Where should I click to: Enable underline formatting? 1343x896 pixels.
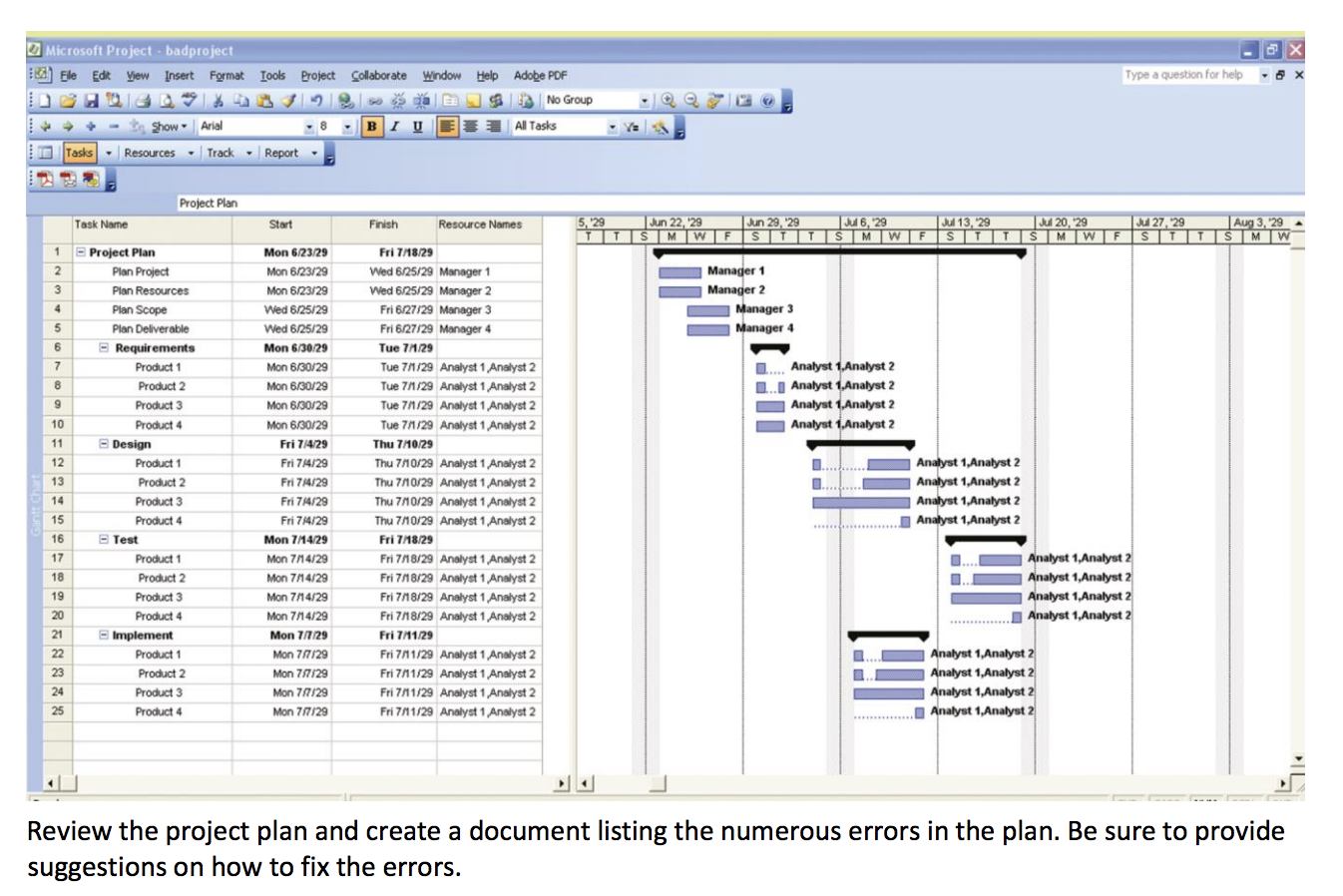418,126
